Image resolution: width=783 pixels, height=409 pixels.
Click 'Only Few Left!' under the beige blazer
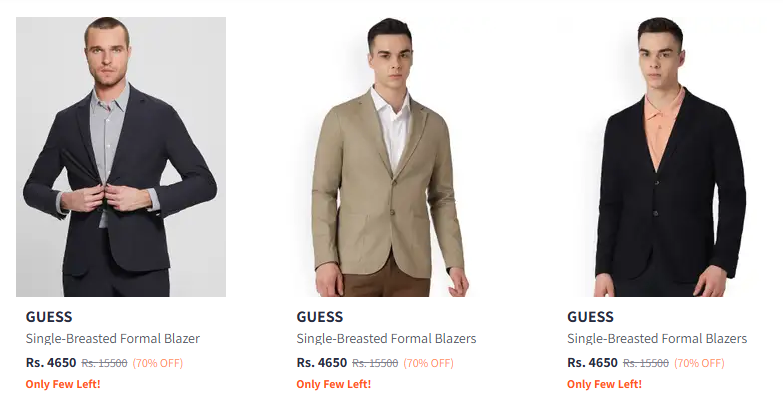(334, 384)
